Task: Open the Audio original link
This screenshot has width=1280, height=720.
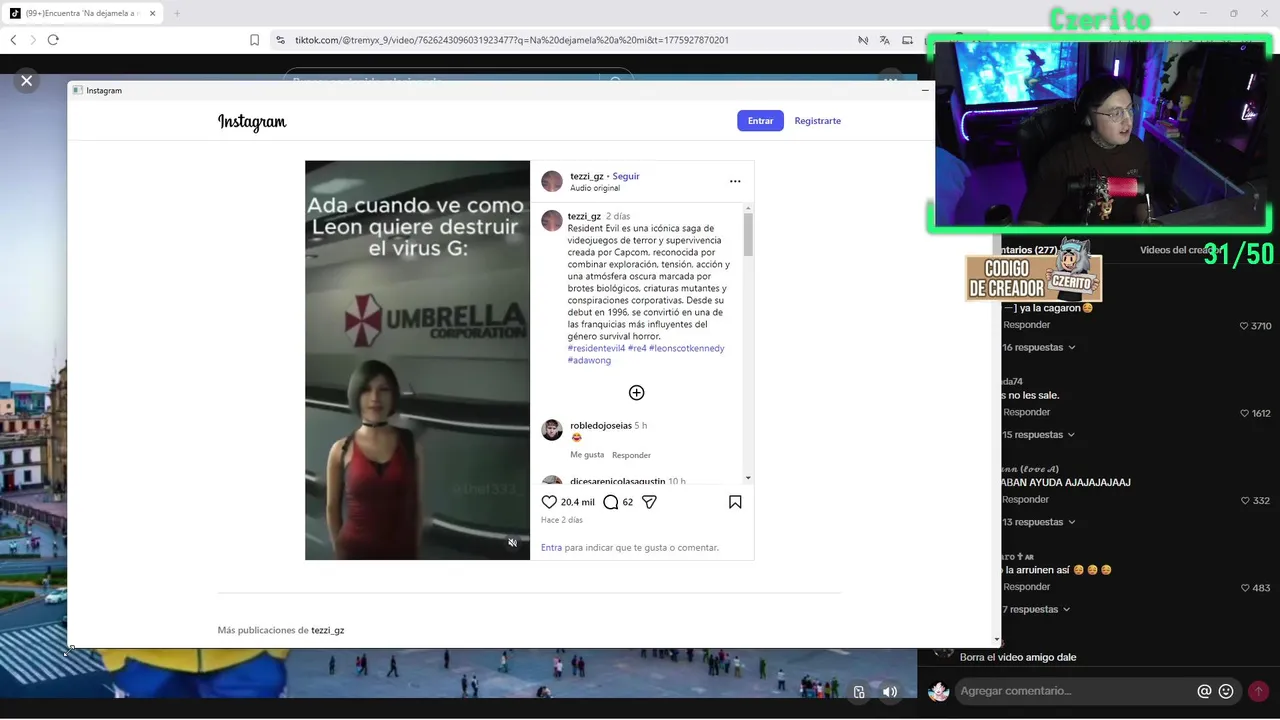Action: tap(595, 188)
